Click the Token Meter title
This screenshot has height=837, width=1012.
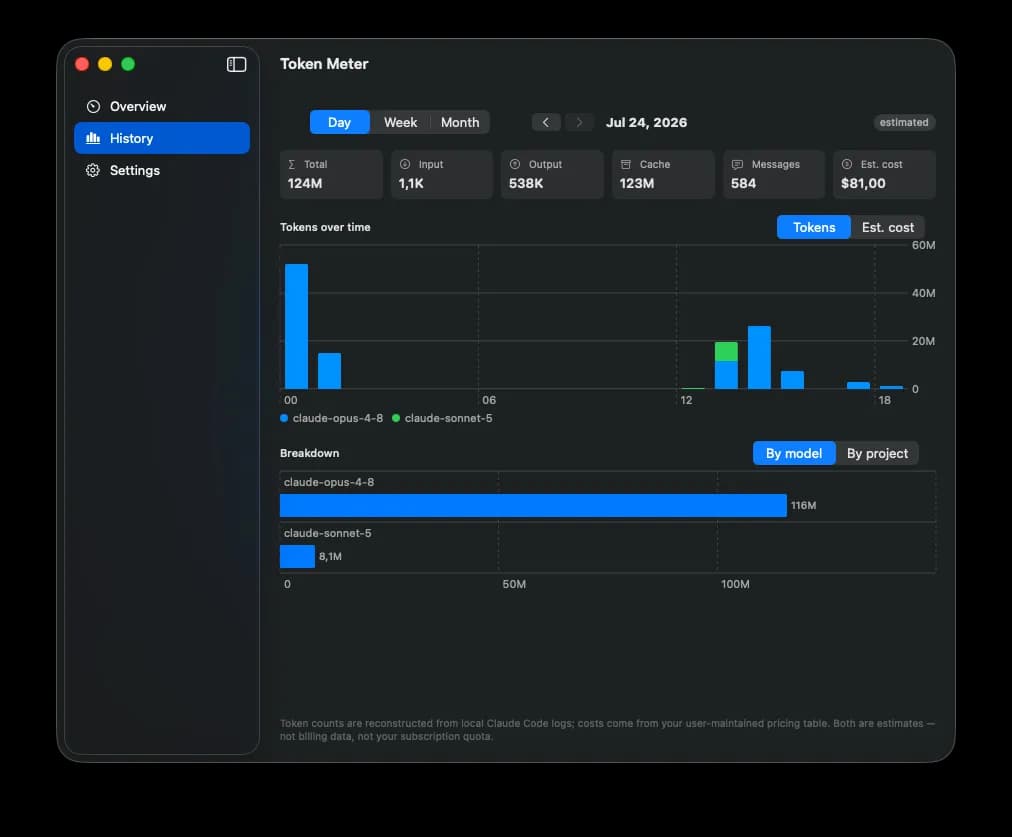324,64
